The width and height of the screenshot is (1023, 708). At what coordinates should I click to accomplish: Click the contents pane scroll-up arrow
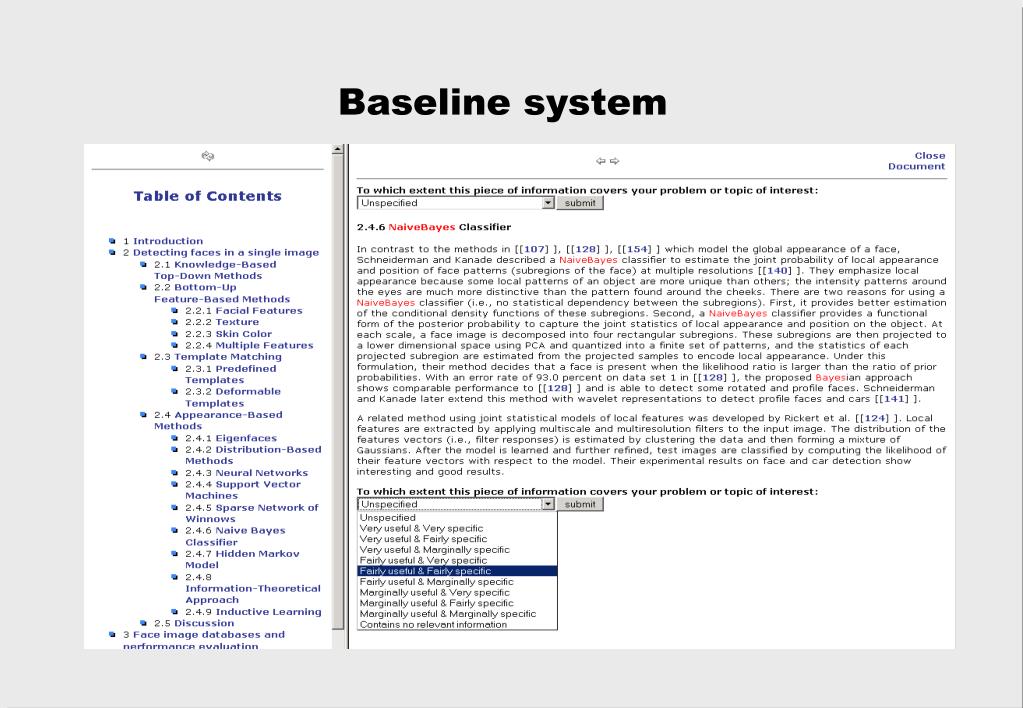click(337, 149)
